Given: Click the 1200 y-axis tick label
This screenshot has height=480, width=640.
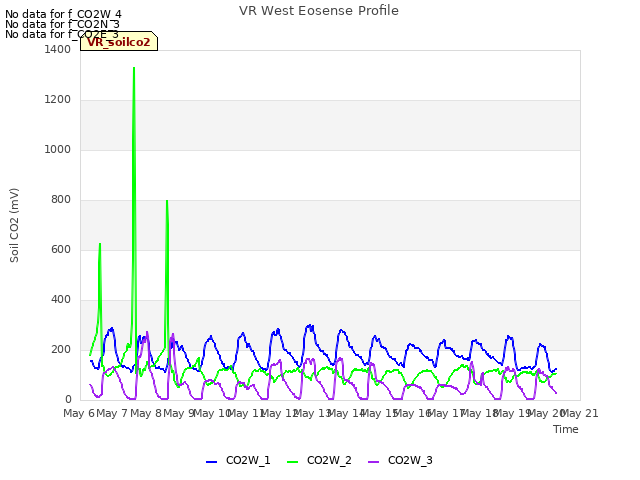Looking at the screenshot, I should (58, 100).
